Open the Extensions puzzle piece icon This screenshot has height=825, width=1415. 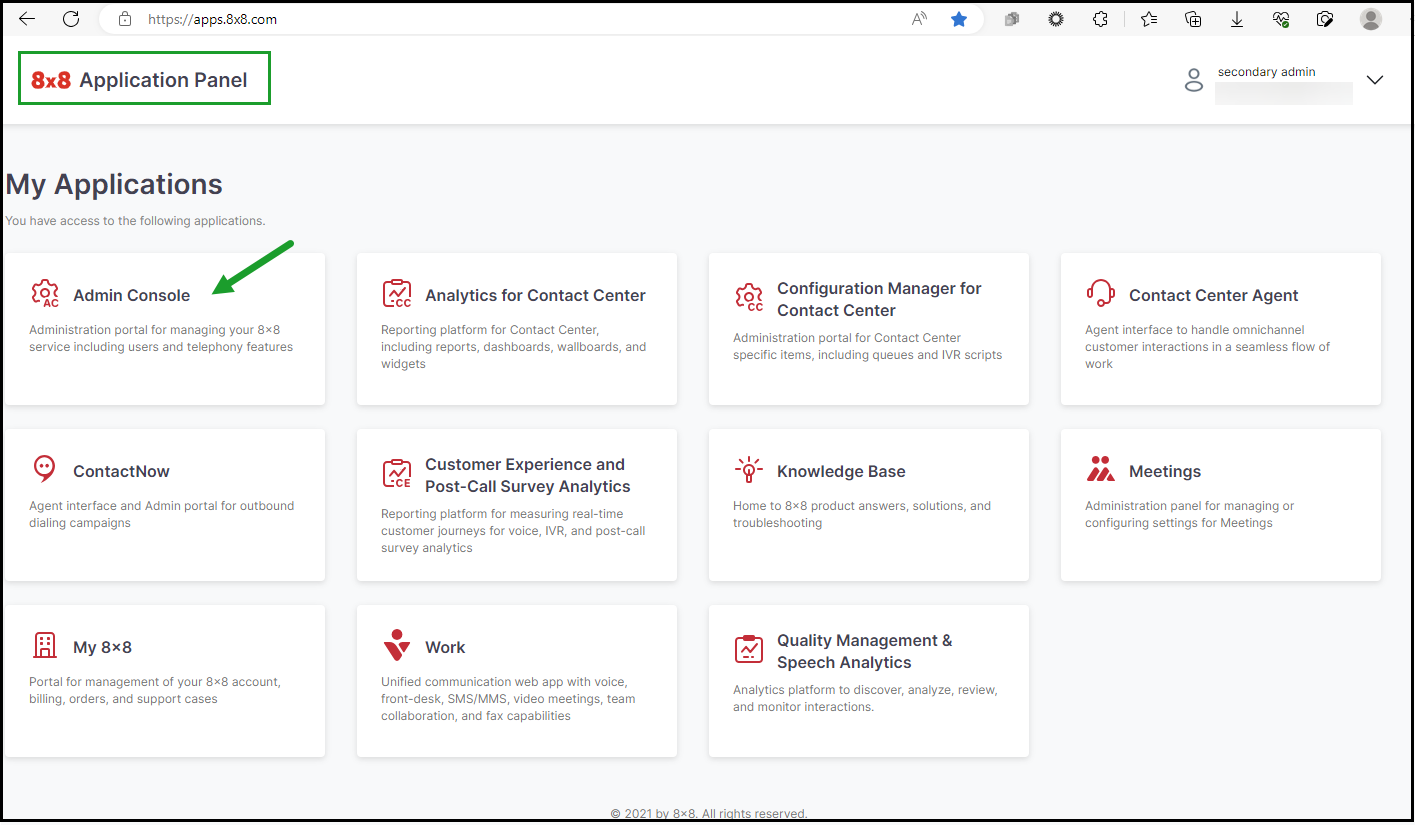pyautogui.click(x=1100, y=19)
